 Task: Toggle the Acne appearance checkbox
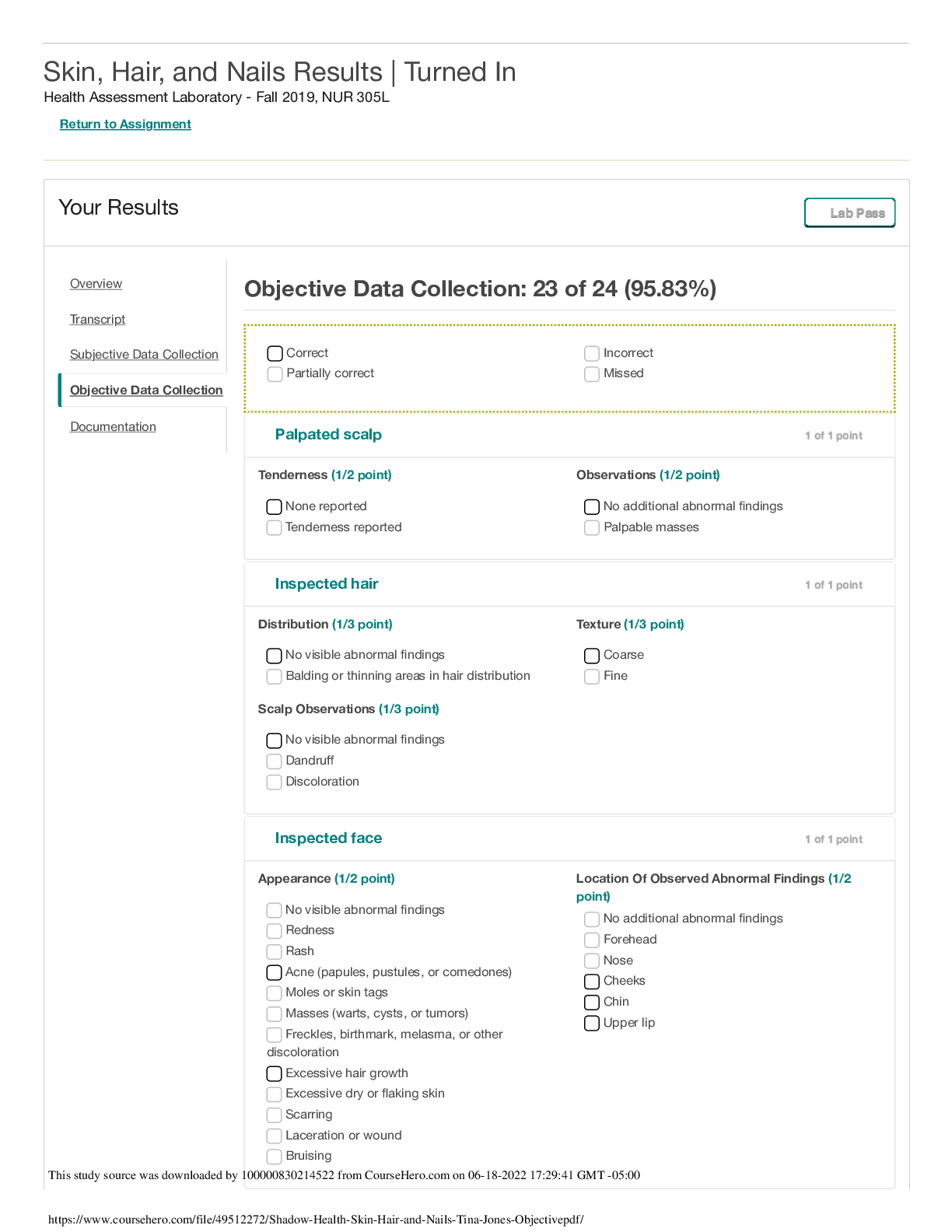tap(275, 973)
